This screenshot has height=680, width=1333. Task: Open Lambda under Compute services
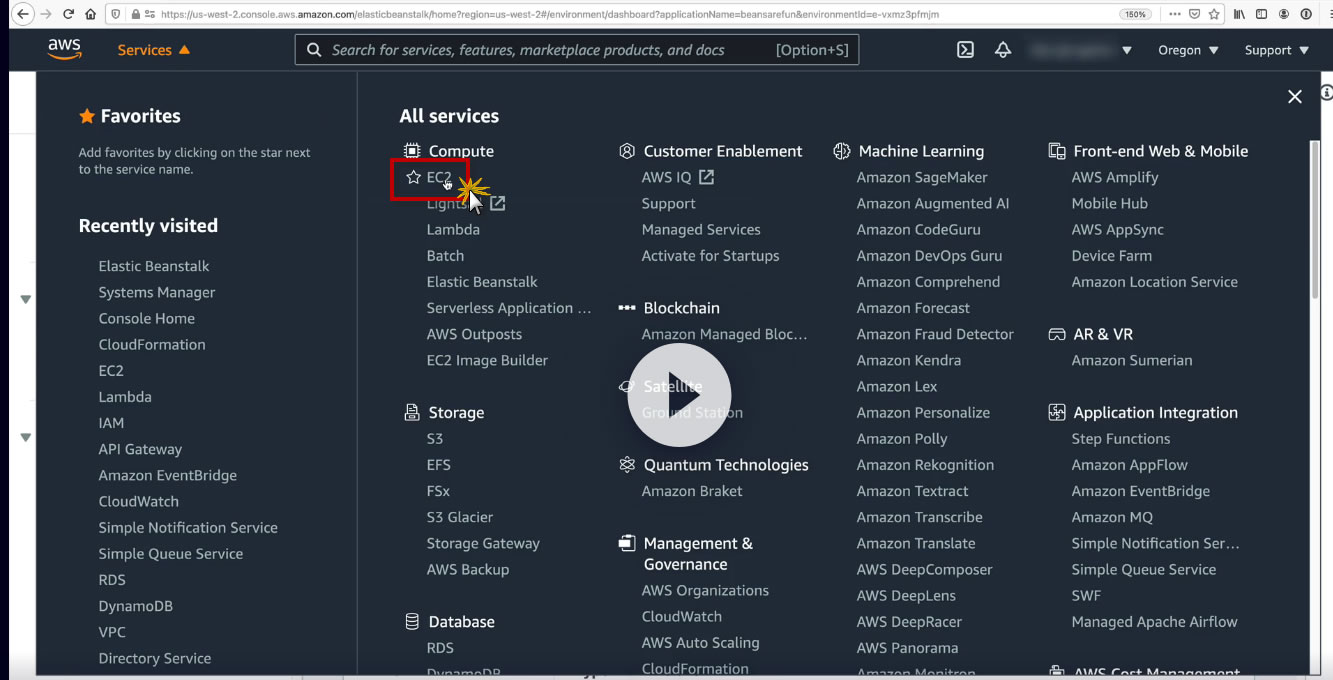pos(453,229)
